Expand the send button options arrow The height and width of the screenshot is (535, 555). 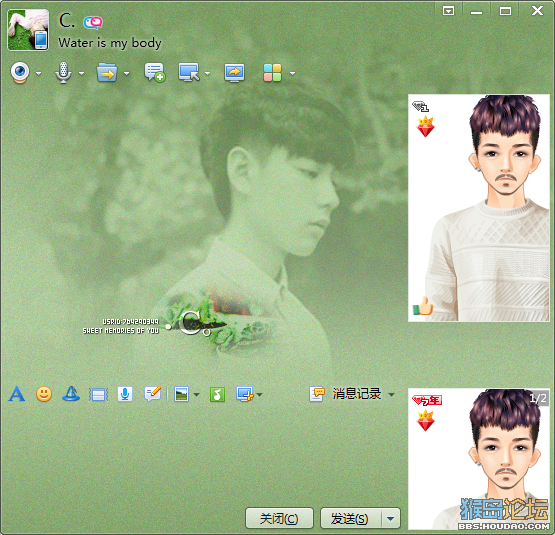(x=391, y=519)
